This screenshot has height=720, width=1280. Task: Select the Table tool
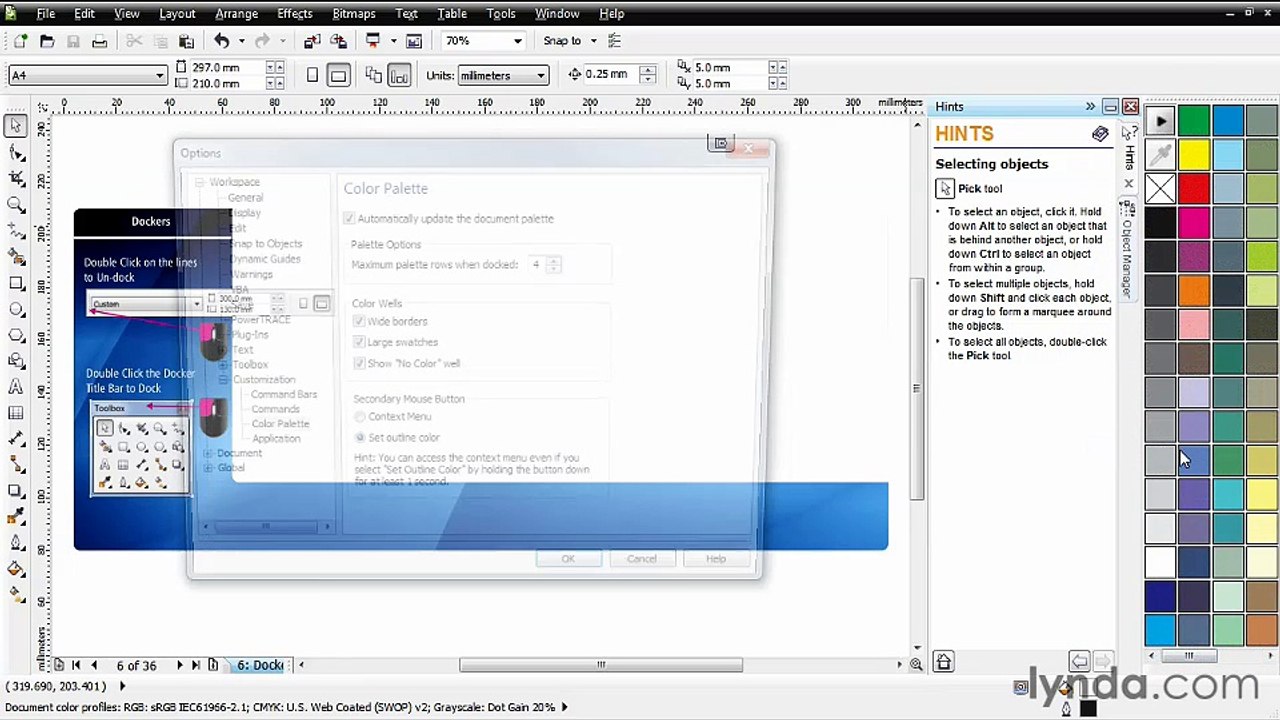(16, 413)
